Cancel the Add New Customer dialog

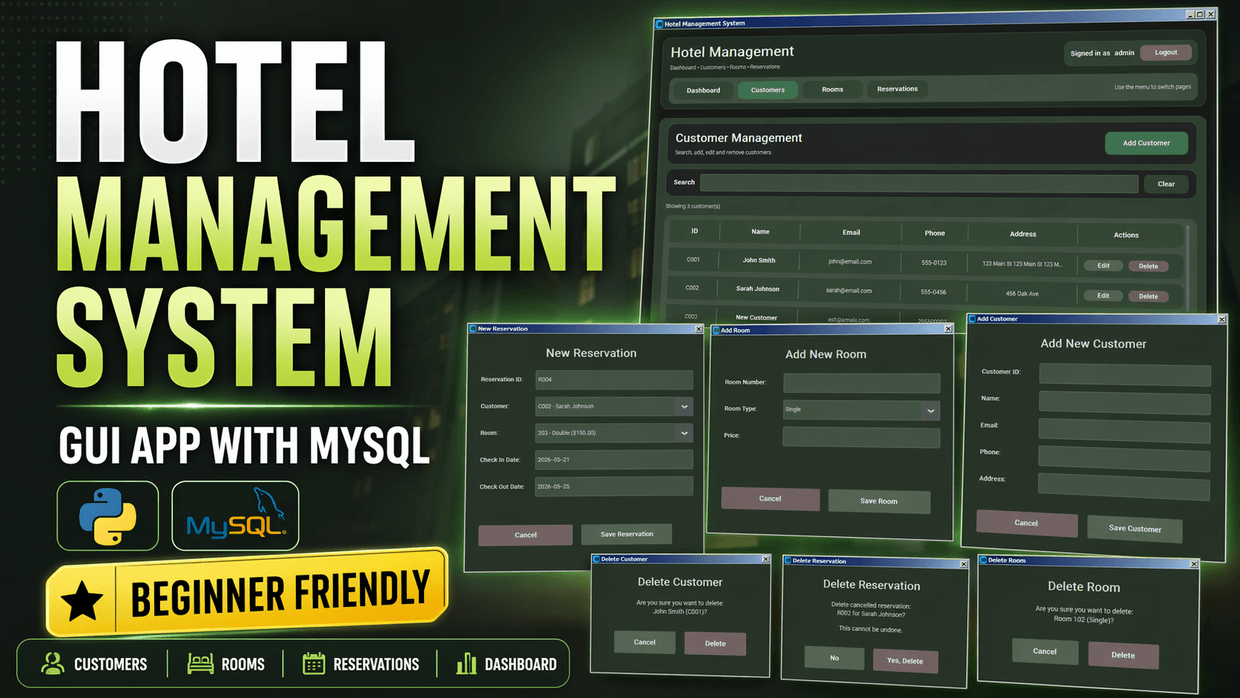pyautogui.click(x=1026, y=523)
